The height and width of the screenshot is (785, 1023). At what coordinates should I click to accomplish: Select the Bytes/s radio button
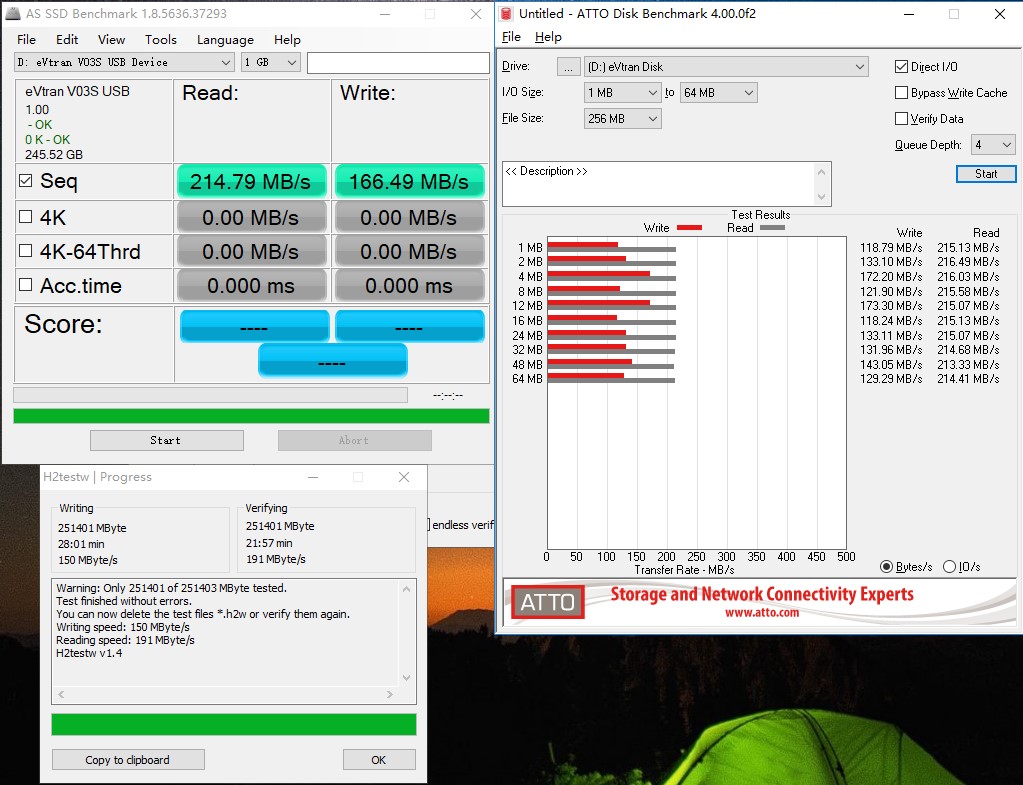coord(886,566)
